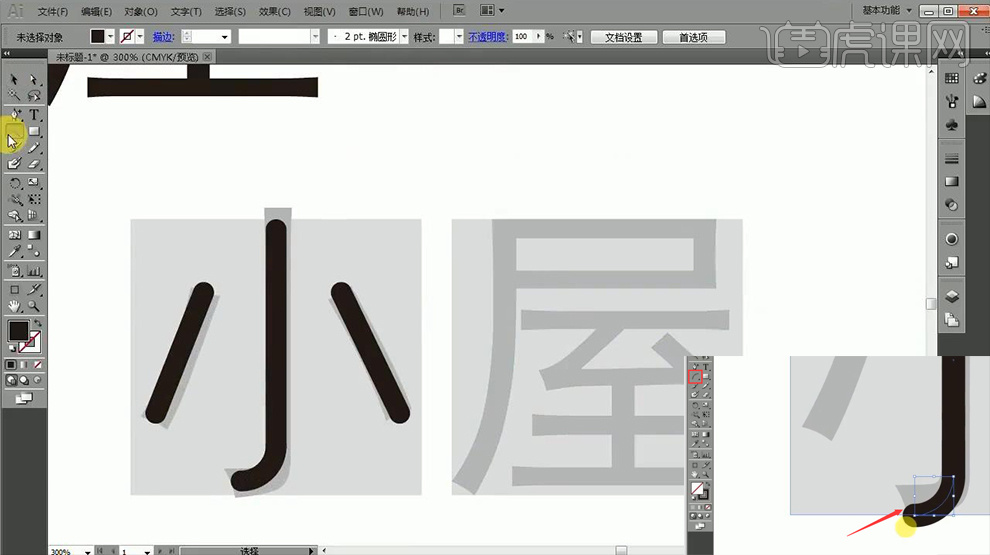This screenshot has width=990, height=555.
Task: Open the Swatches panel icon
Action: click(x=952, y=78)
